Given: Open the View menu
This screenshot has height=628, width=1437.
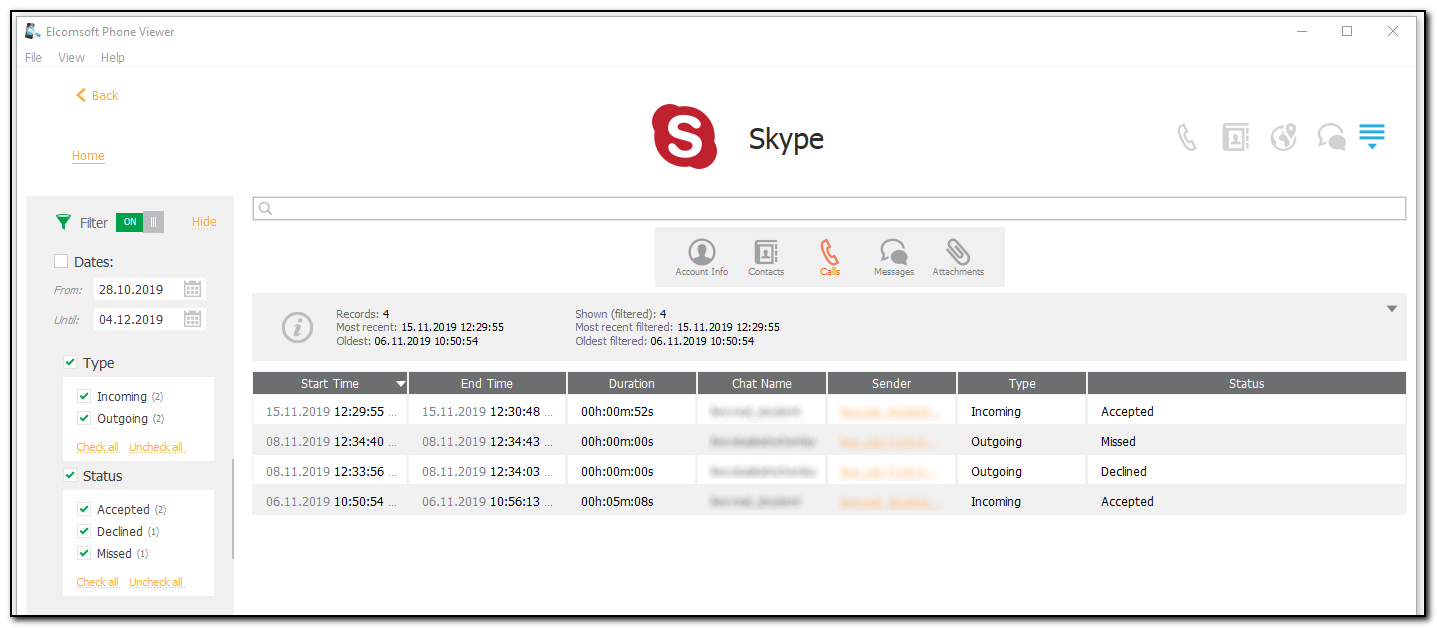Looking at the screenshot, I should click(x=70, y=57).
